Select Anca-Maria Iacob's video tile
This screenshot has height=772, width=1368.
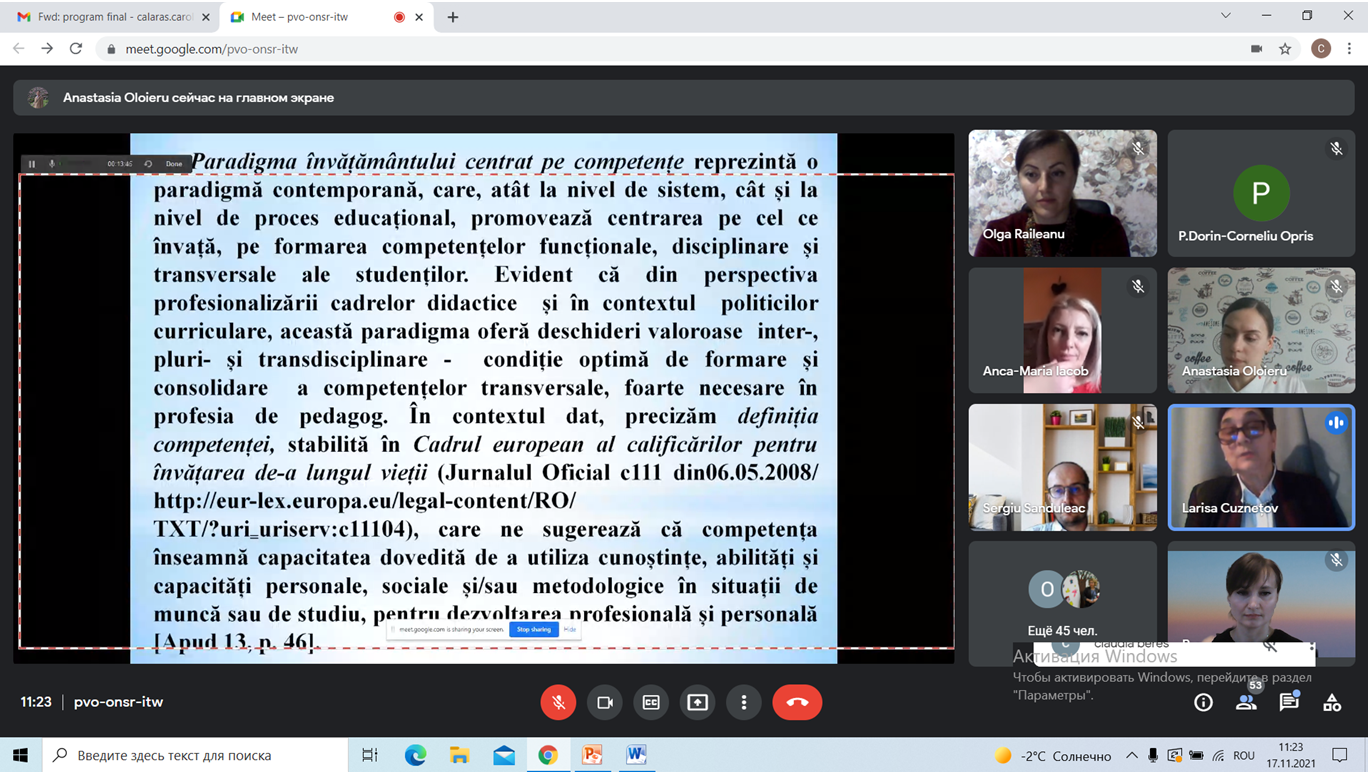pyautogui.click(x=1062, y=330)
